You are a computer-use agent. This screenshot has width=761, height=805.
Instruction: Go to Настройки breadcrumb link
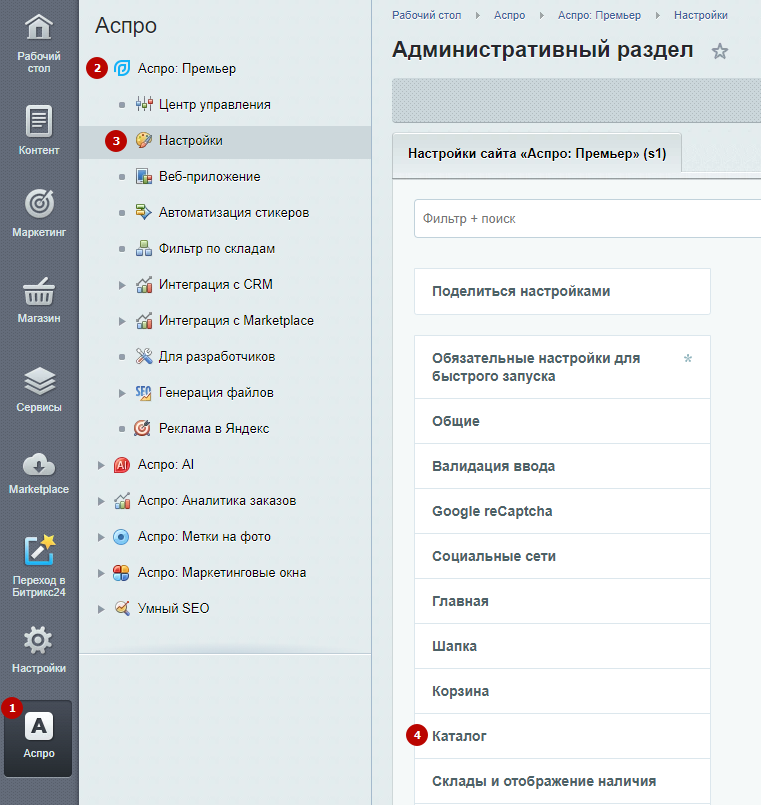tap(700, 15)
